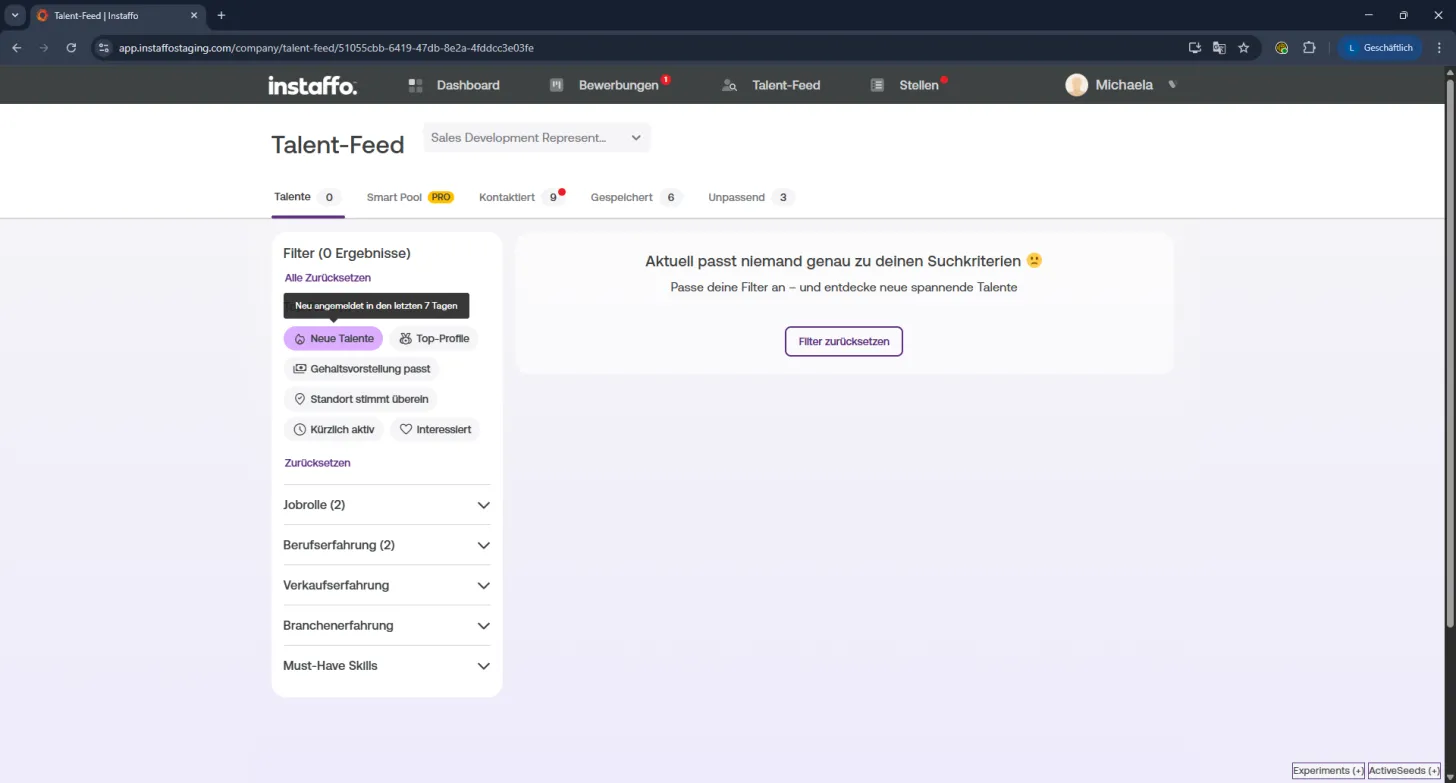Viewport: 1456px width, 783px height.
Task: Click the browser address bar URL
Action: [326, 47]
